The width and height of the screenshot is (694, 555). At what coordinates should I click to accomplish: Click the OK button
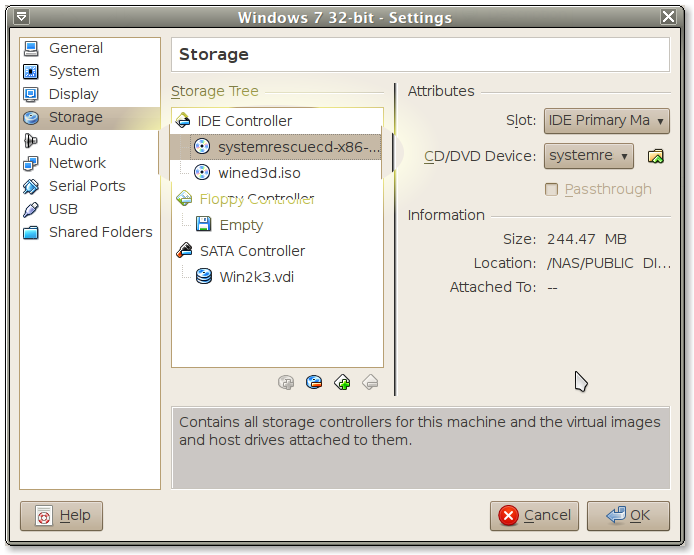[628, 515]
